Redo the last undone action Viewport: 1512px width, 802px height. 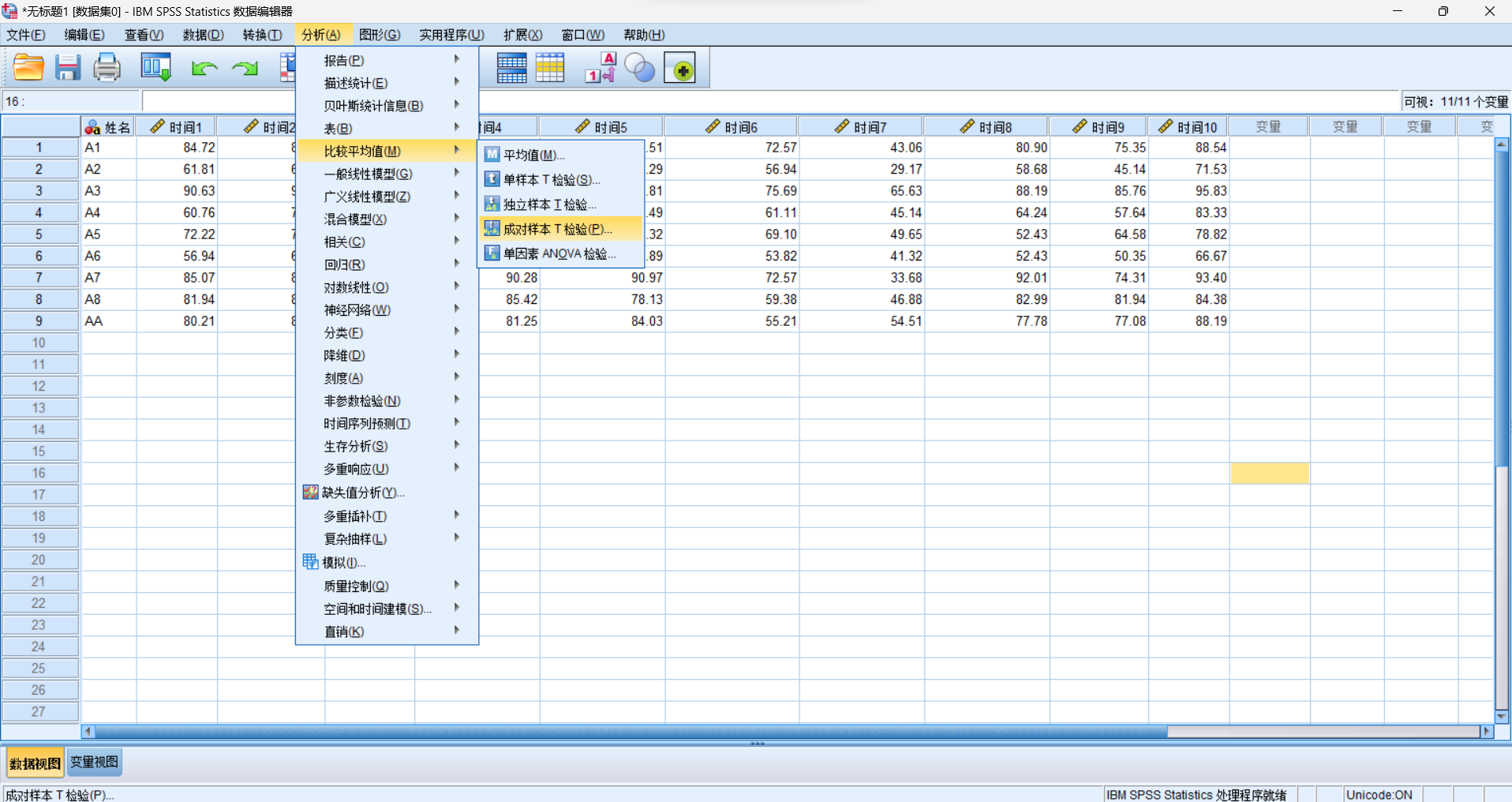coord(244,67)
